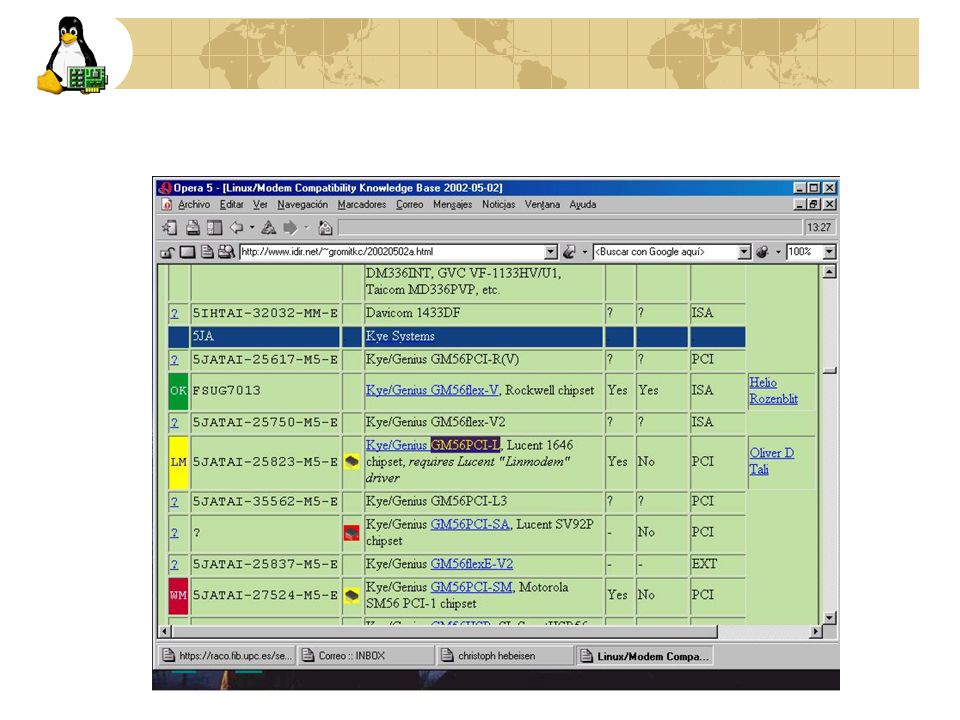This screenshot has width=960, height=720.
Task: Open the GM56flexE-V2 link
Action: [471, 564]
